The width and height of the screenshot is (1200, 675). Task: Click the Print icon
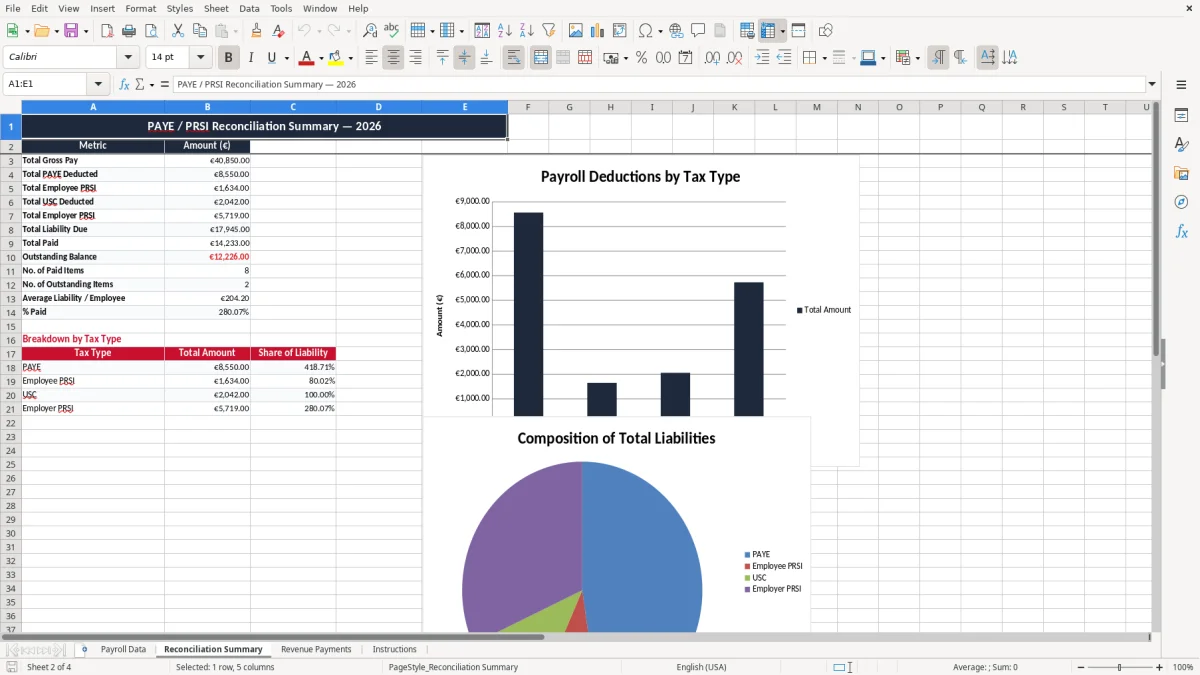point(129,31)
